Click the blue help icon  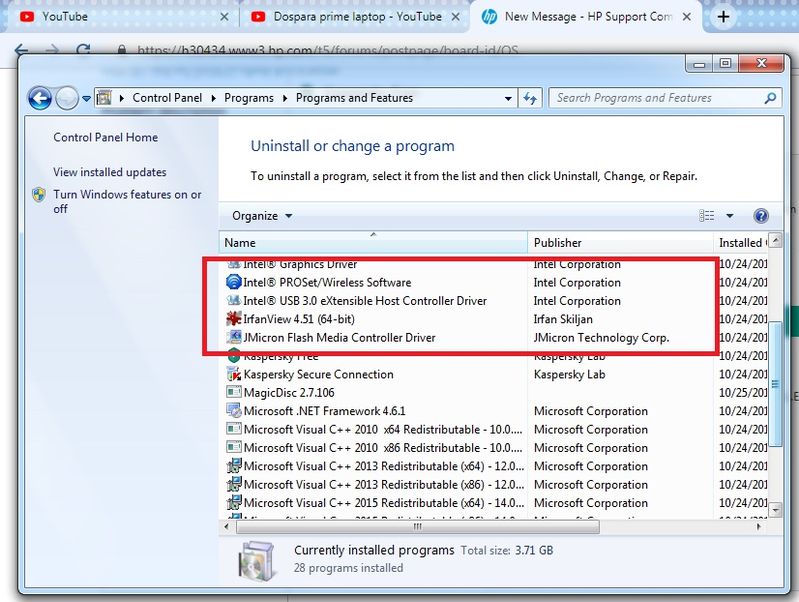tap(761, 216)
